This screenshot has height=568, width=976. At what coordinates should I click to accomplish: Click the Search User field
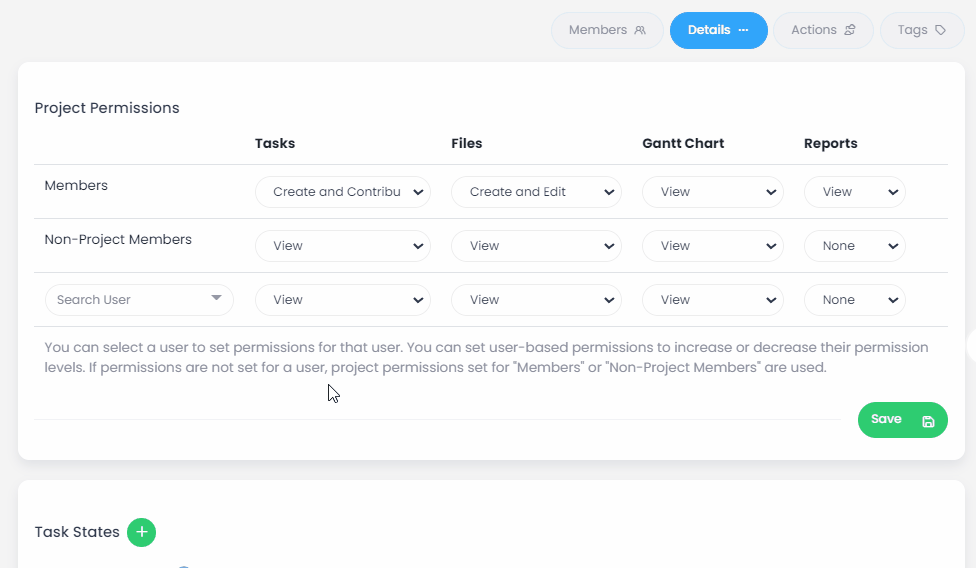tap(125, 300)
